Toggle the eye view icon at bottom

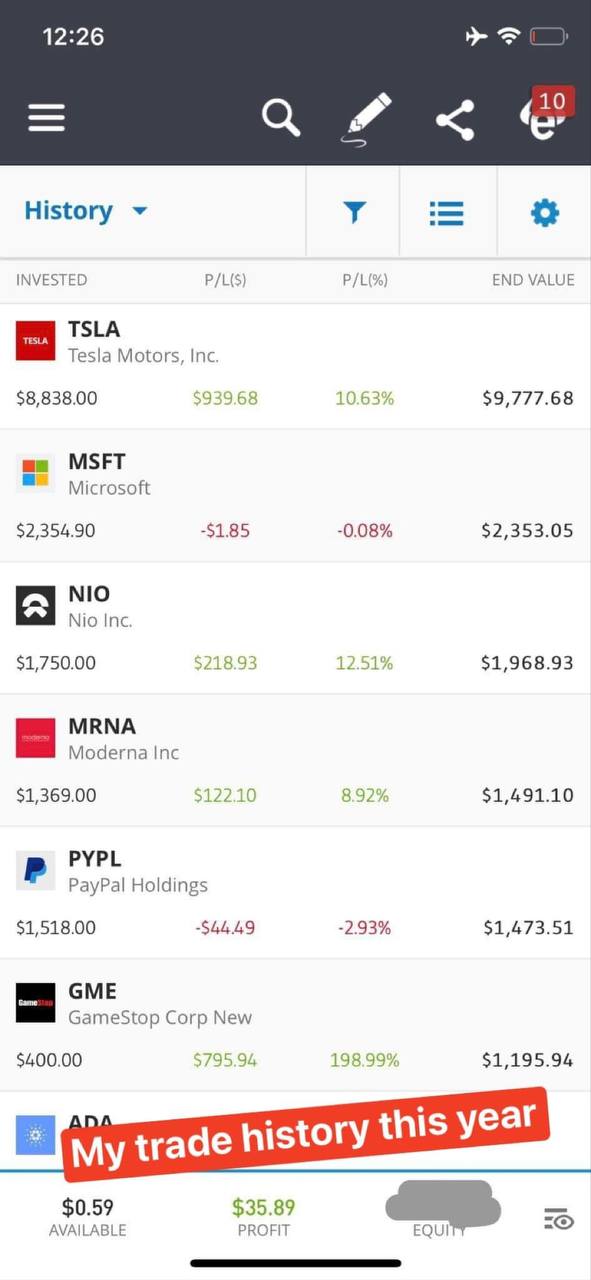[x=558, y=1218]
